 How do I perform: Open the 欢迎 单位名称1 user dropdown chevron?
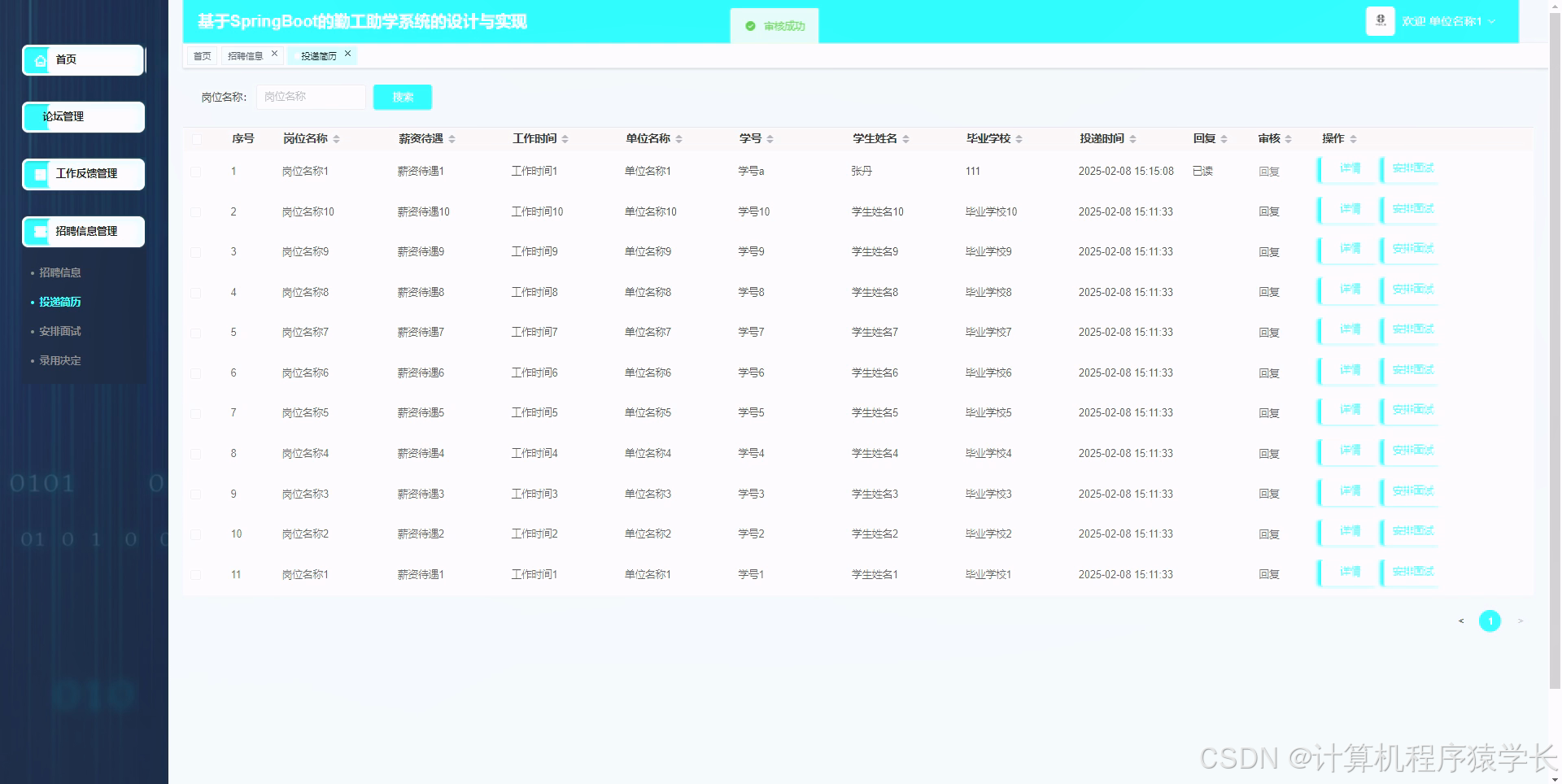click(1491, 22)
